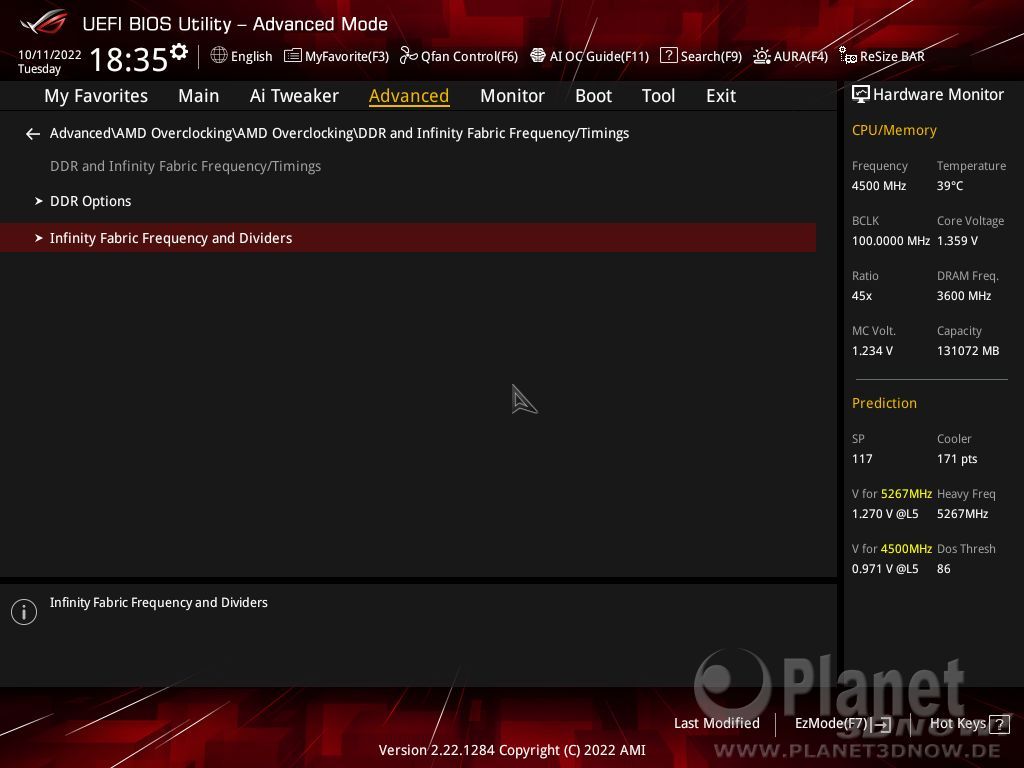Click the 1.234 V MC voltage value

872,351
